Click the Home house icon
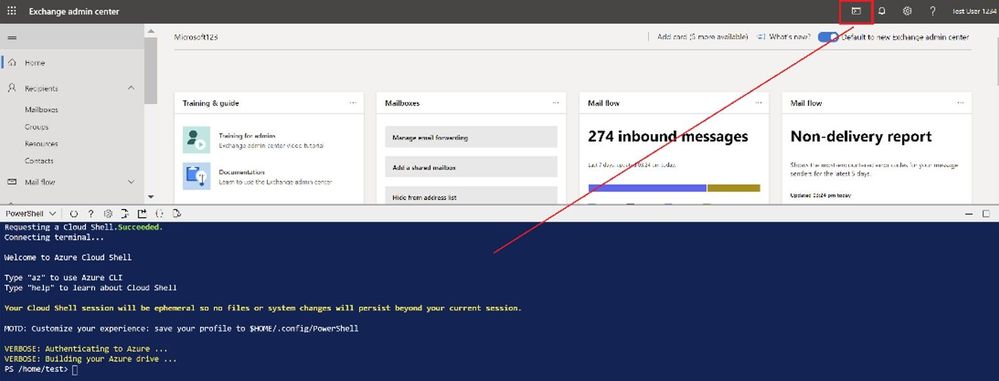Viewport: 999px width, 381px height. click(x=12, y=62)
